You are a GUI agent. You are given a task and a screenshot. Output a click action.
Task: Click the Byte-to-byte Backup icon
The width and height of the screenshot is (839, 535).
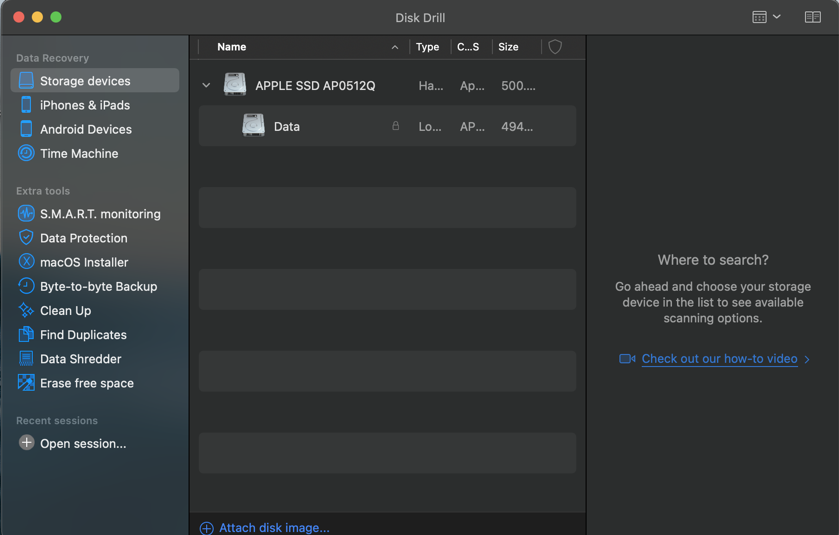point(26,286)
